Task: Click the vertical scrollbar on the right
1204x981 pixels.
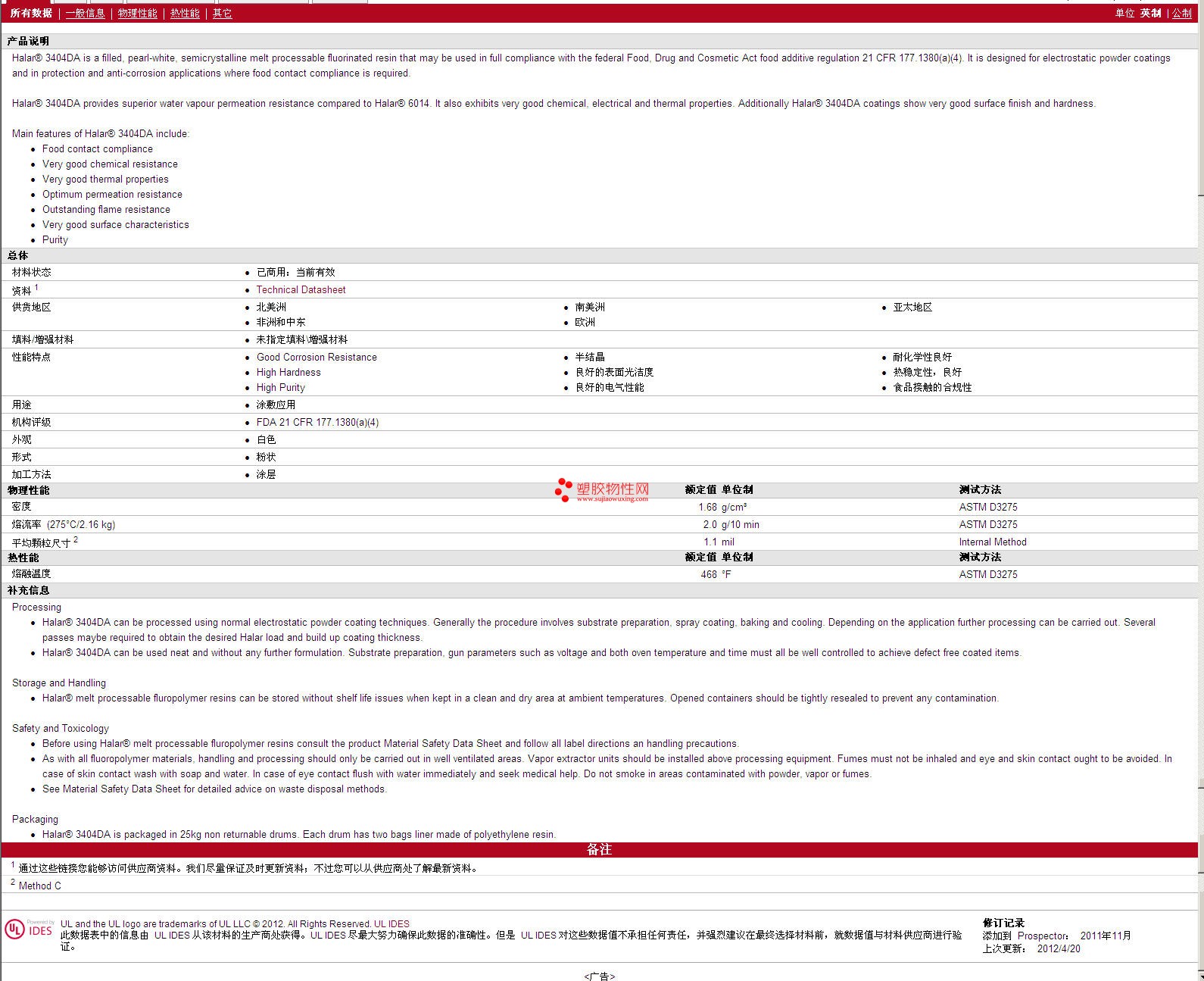Action: [1201, 490]
